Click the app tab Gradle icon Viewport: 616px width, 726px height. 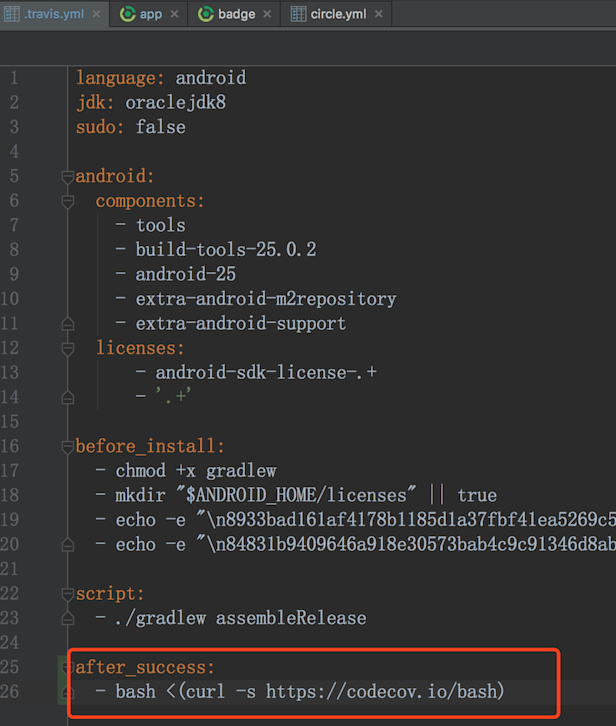[128, 14]
